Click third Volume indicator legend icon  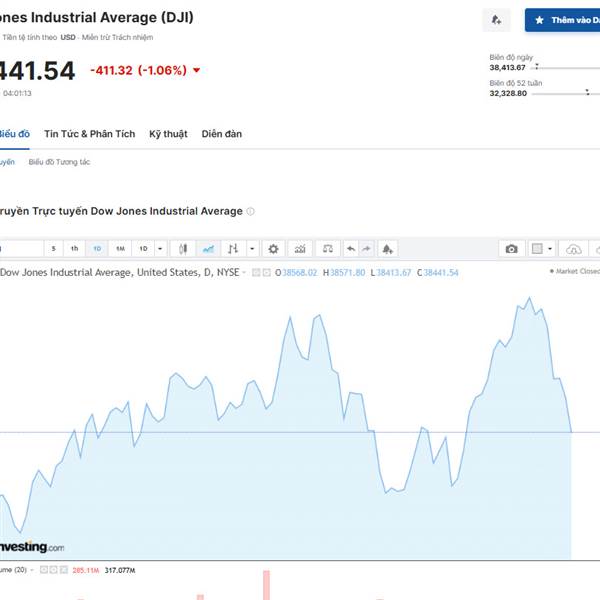click(x=64, y=570)
